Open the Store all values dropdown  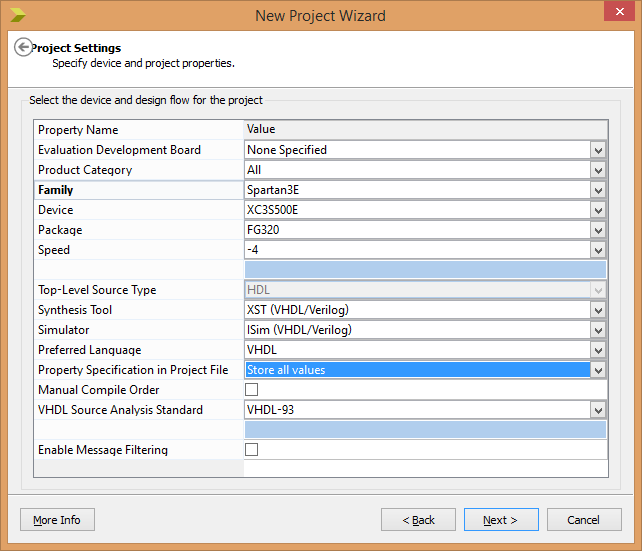point(598,370)
